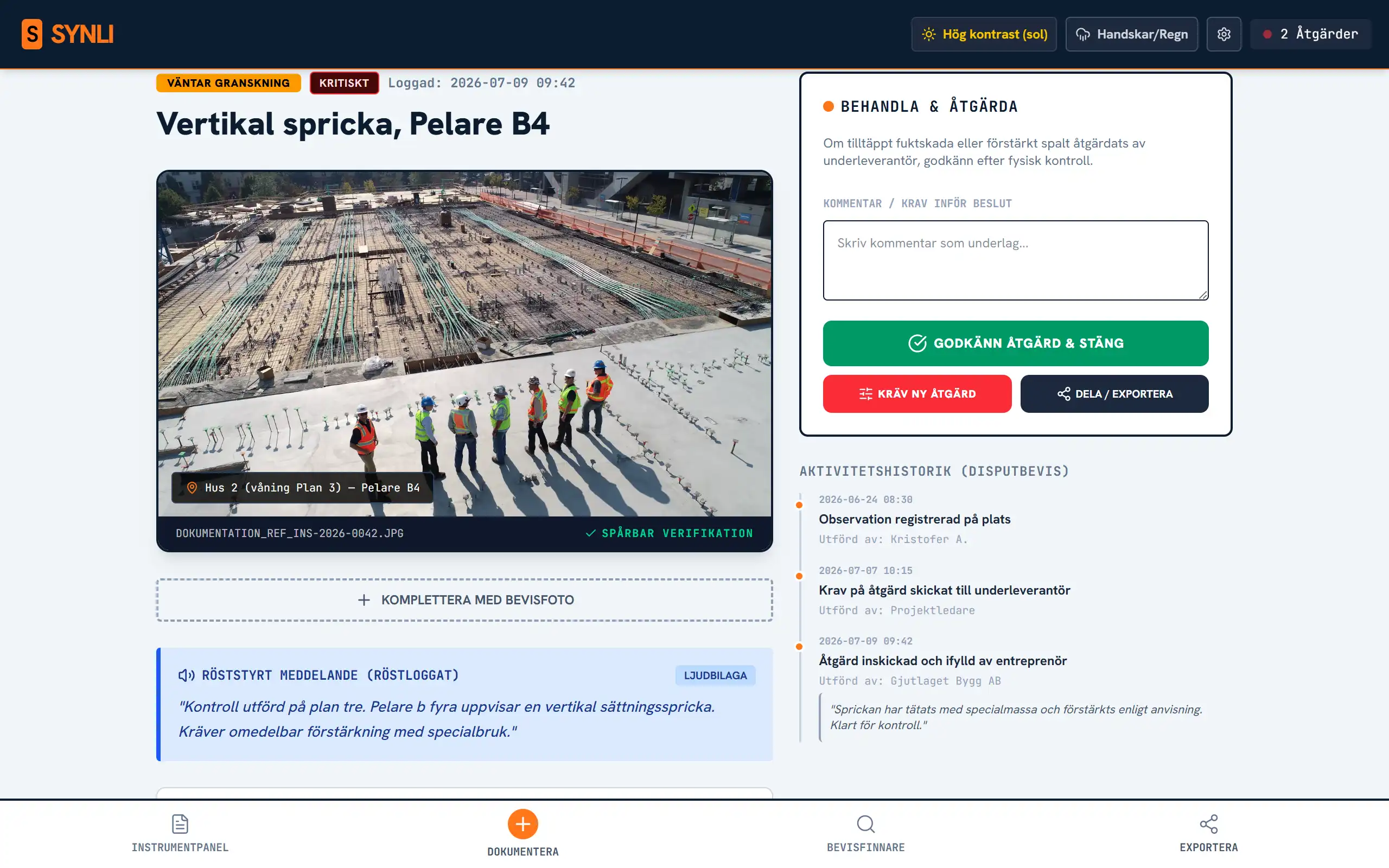1389x868 pixels.
Task: Click plus icon in Komplettera button
Action: 364,600
